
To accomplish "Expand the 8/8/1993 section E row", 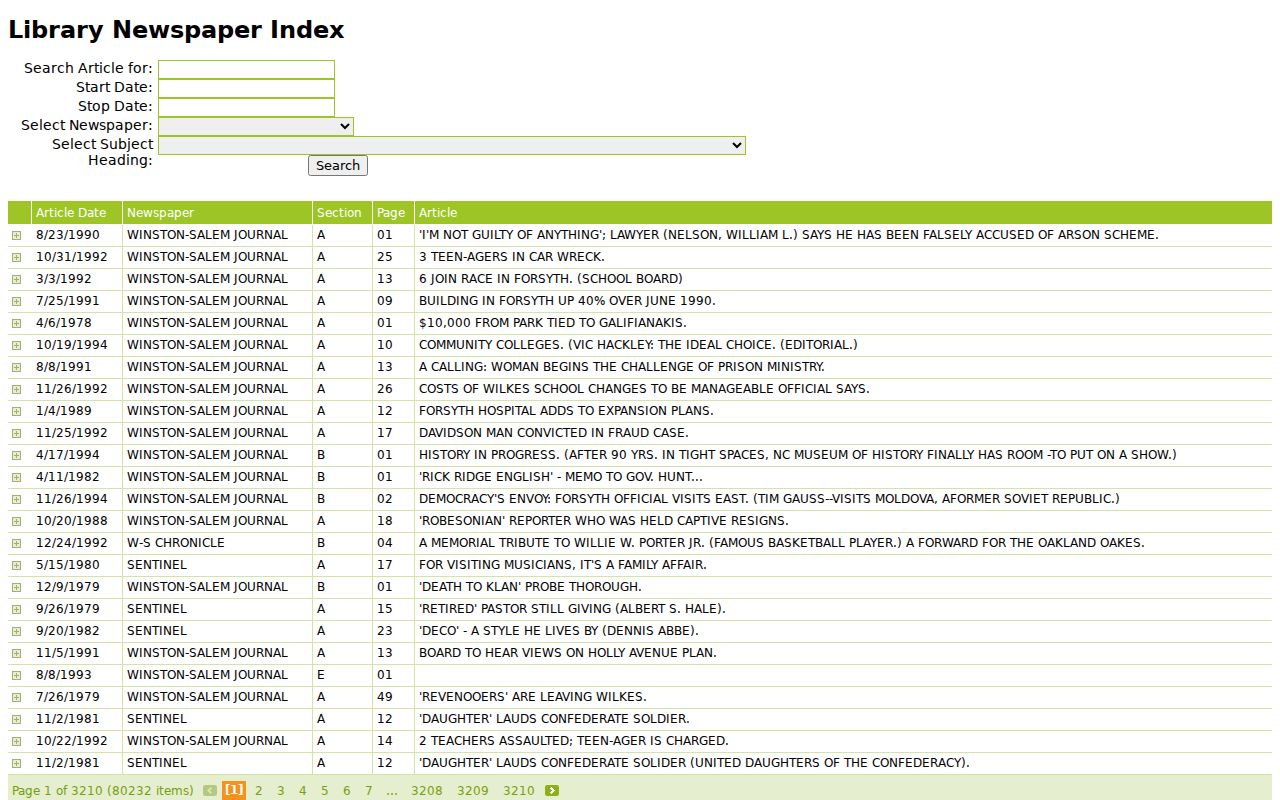I will point(16,675).
